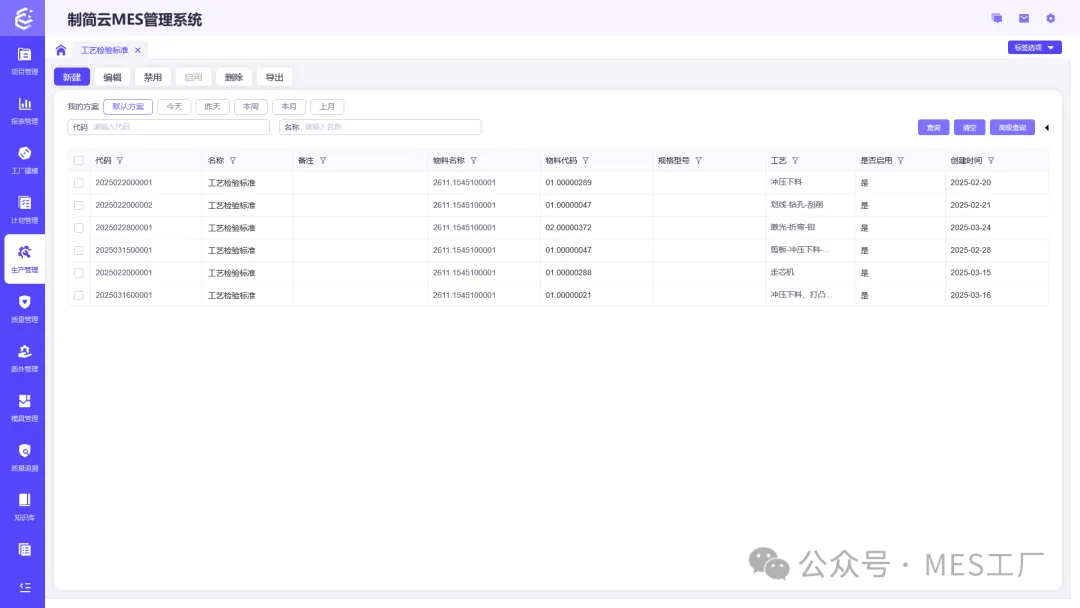Filter the 物料代码 column via funnel icon
This screenshot has height=608, width=1080.
tap(585, 160)
